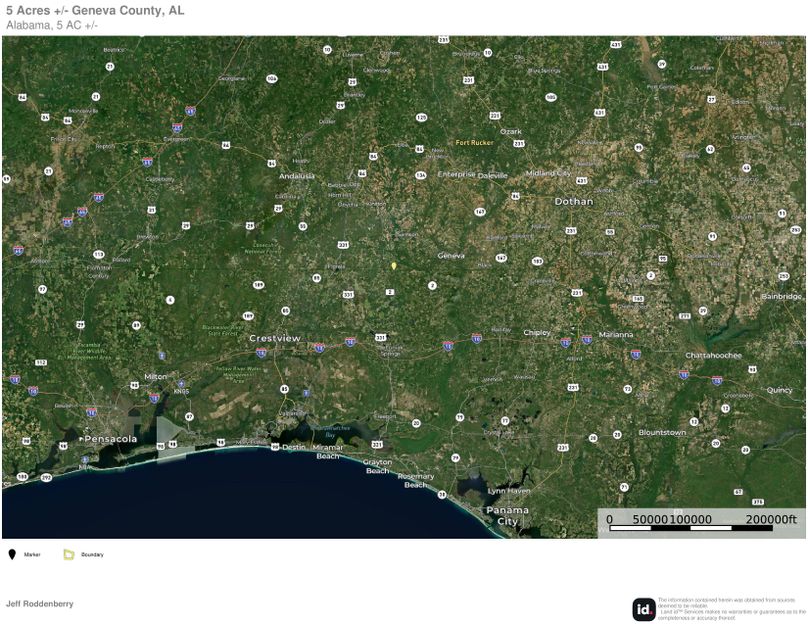Click the Pensacola city label
Screen dimensions: 808x624
coord(110,438)
